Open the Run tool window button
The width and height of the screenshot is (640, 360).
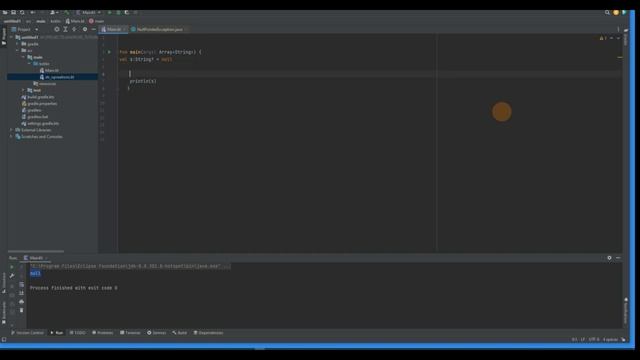[57, 333]
